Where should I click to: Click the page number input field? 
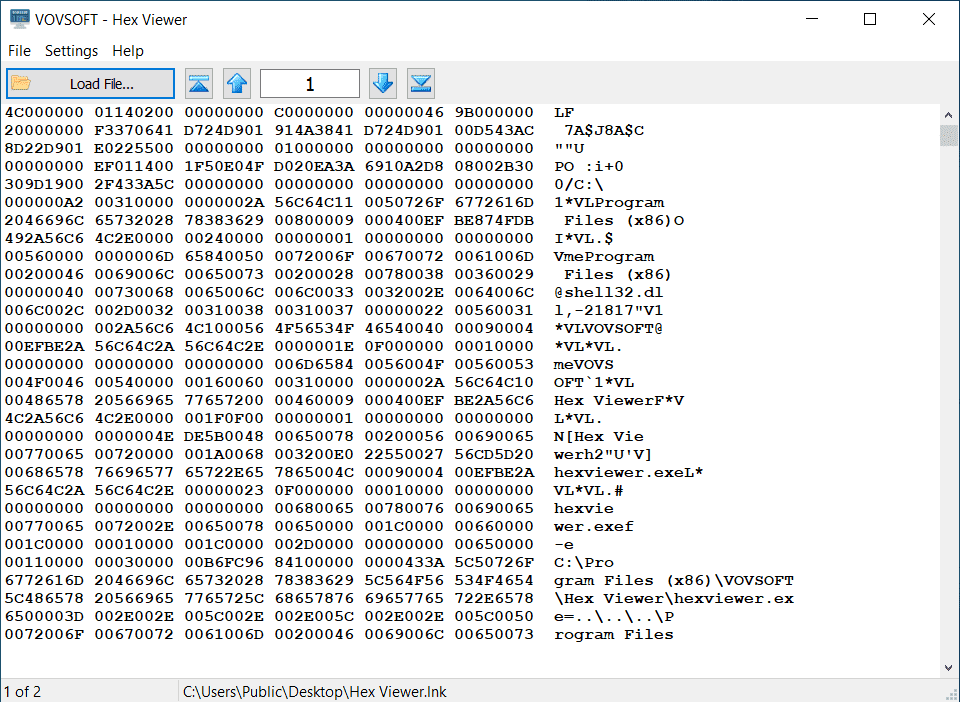tap(310, 84)
